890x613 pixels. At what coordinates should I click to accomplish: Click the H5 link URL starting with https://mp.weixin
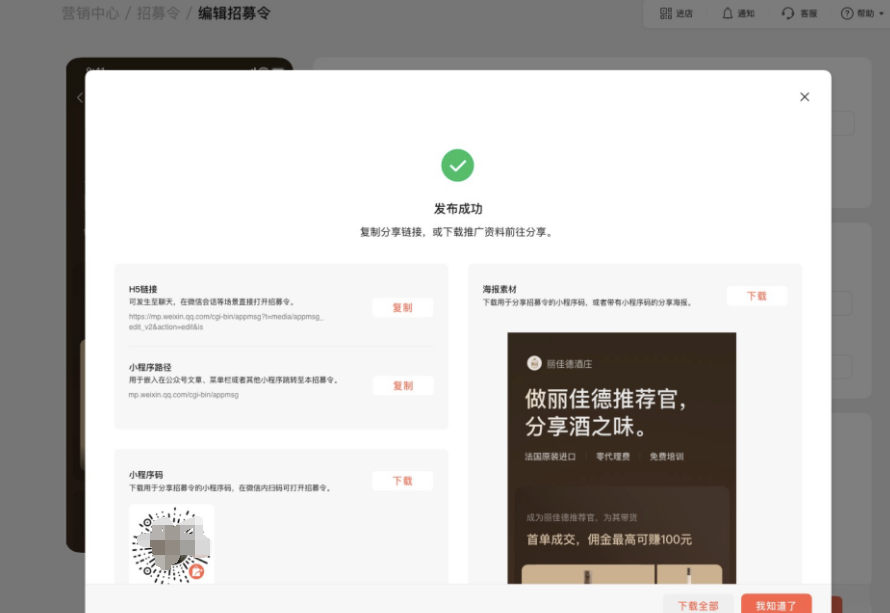226,322
